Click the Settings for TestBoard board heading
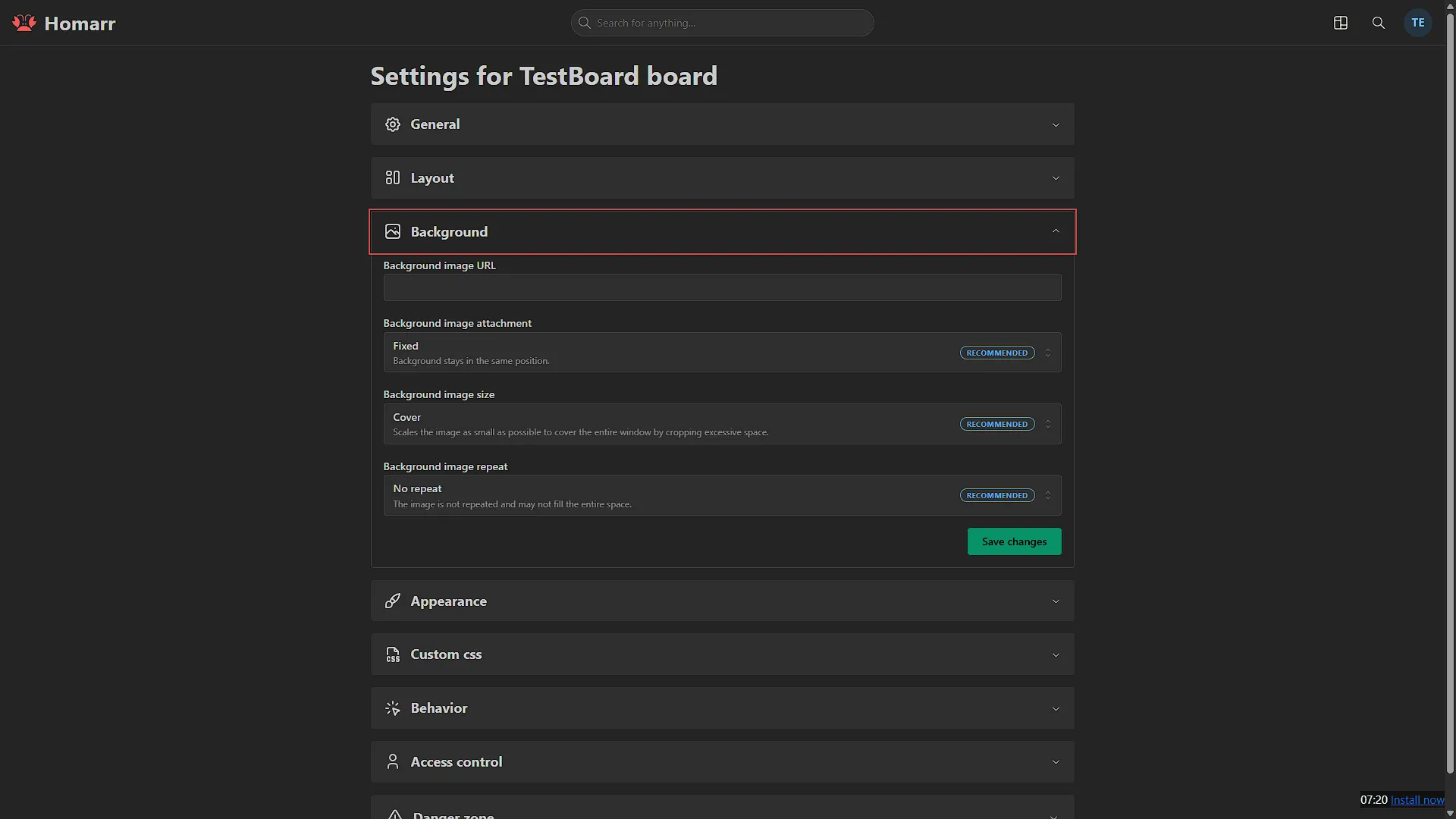The width and height of the screenshot is (1456, 819). coord(544,76)
